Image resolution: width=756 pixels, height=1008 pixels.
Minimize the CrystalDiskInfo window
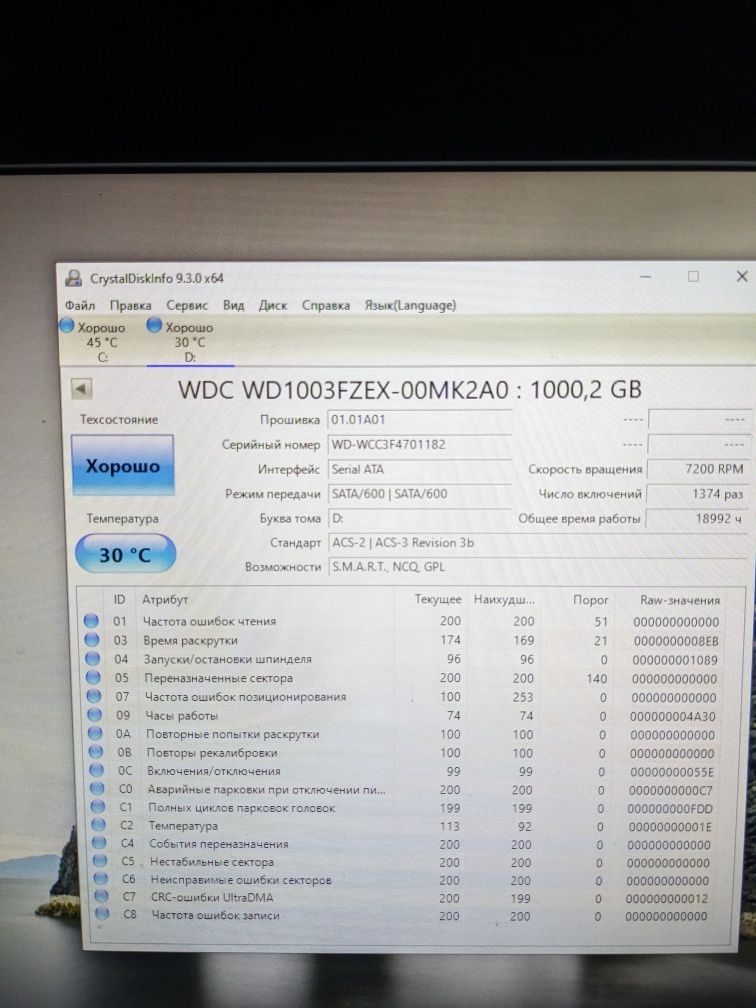click(646, 276)
